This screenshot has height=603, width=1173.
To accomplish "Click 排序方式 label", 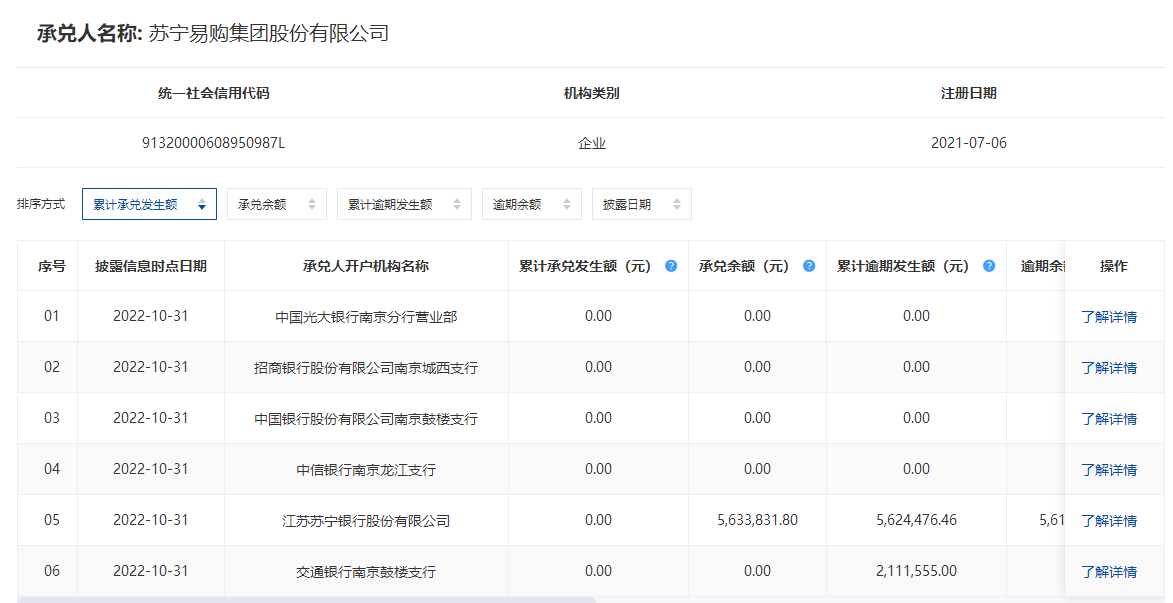I will (x=41, y=203).
